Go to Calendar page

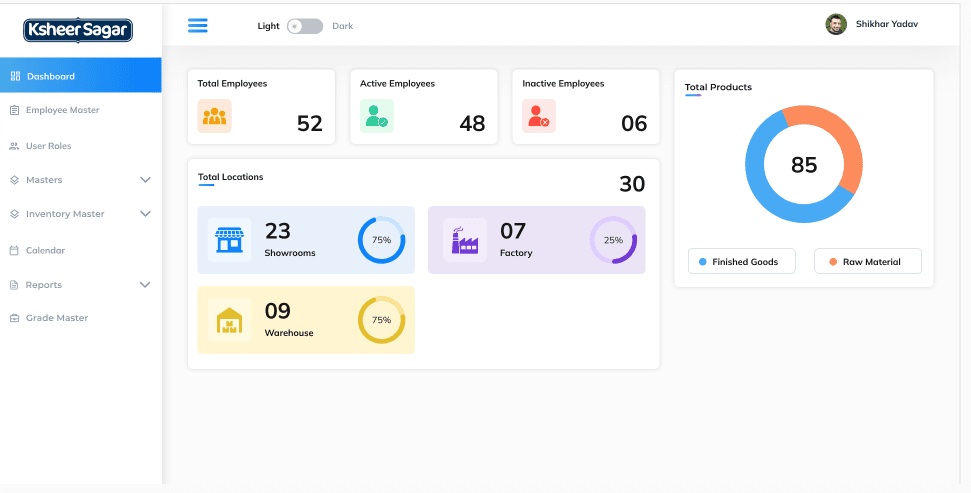[x=45, y=250]
